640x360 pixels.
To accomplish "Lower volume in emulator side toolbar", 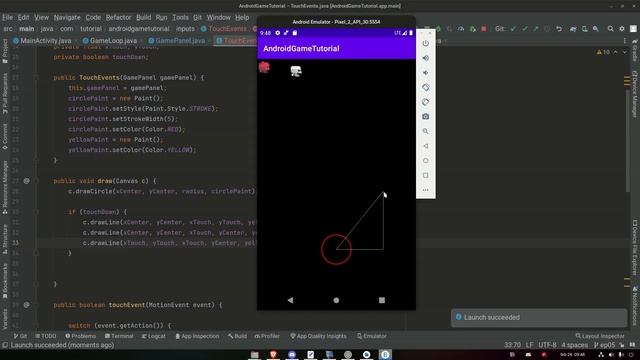I will coord(425,73).
